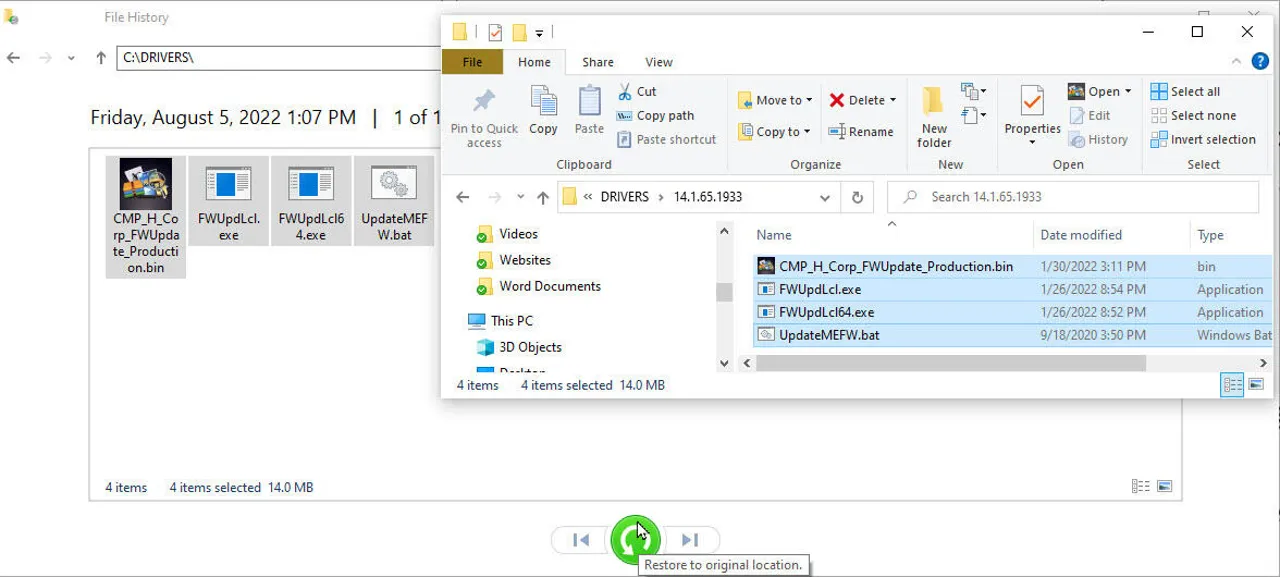Click the Pin to Quick access icon
Viewport: 1280px width, 577px height.
coord(484,104)
